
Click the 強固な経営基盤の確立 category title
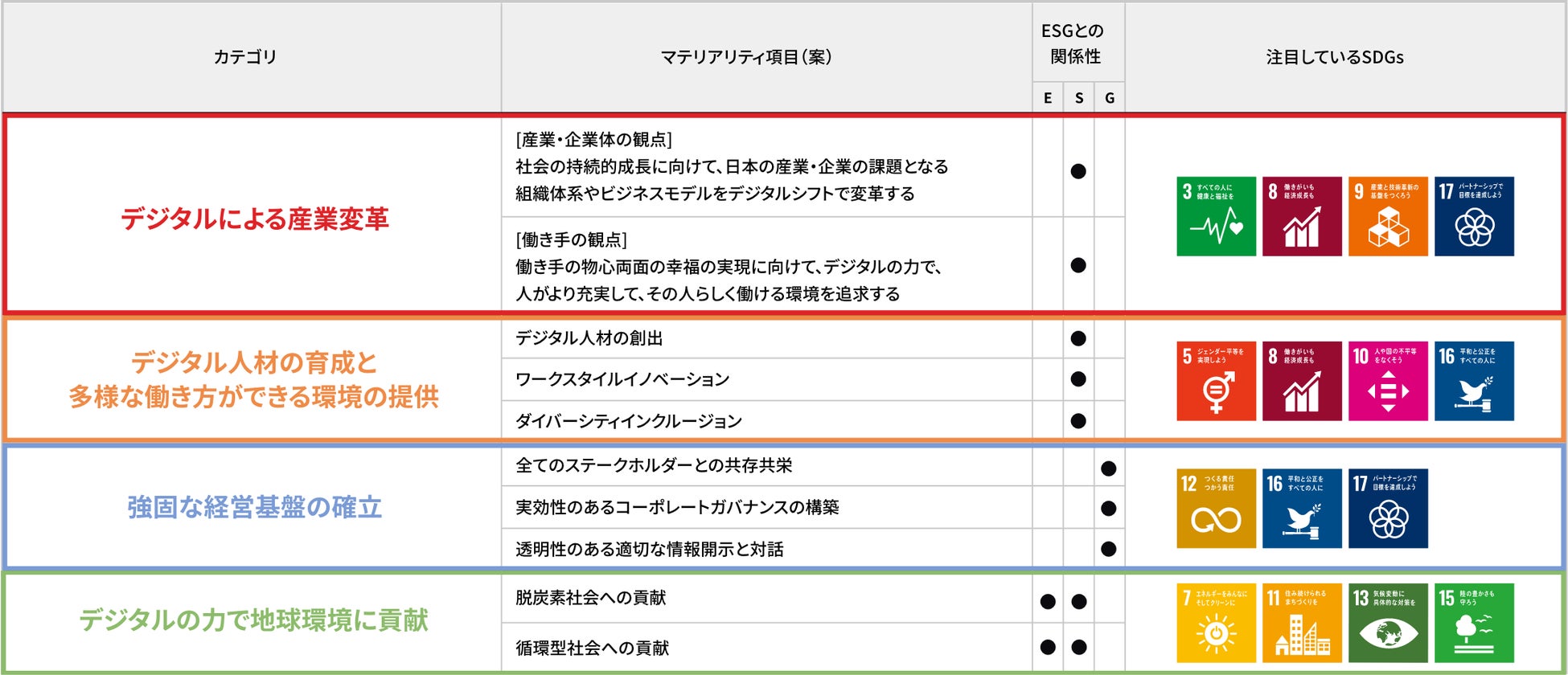255,507
